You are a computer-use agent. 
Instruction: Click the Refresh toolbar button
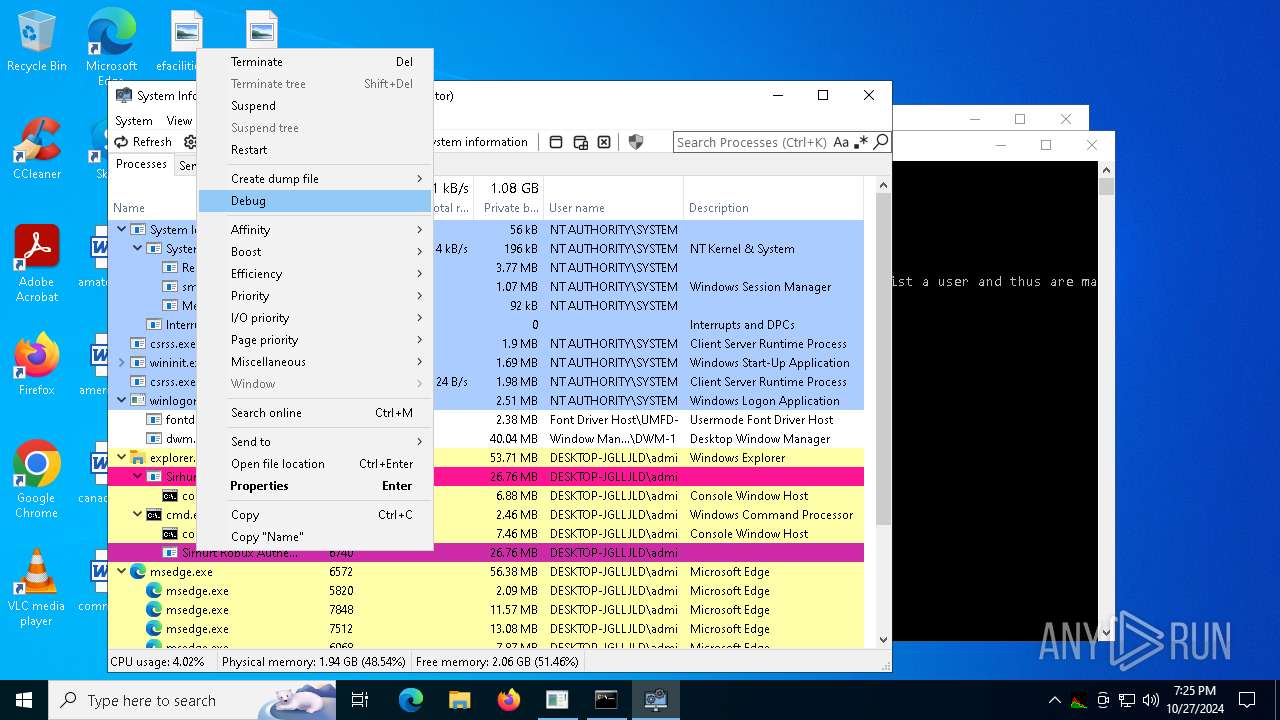143,142
